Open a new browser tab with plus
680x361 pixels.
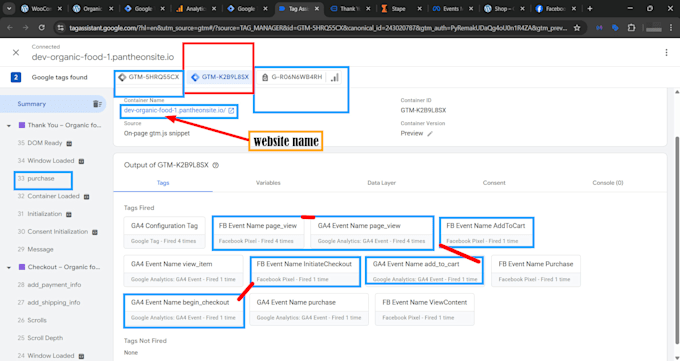coord(589,9)
